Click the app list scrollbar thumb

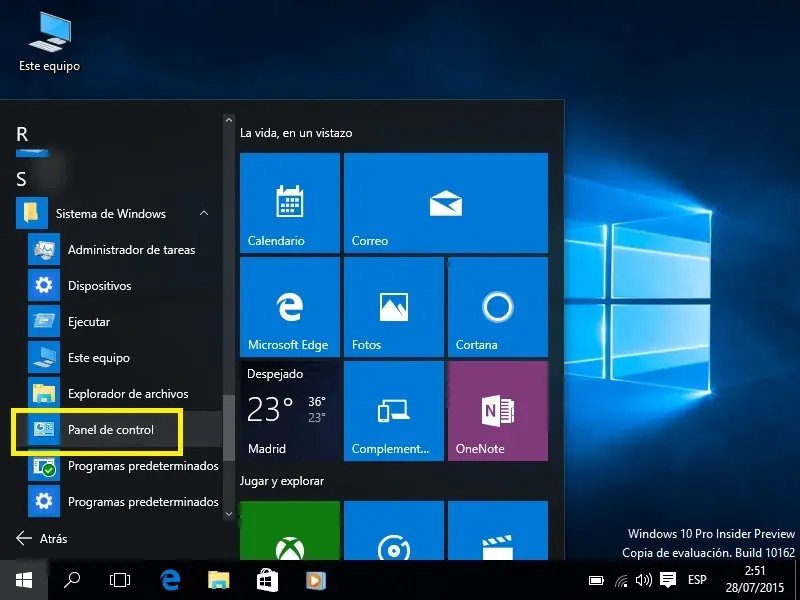point(229,428)
